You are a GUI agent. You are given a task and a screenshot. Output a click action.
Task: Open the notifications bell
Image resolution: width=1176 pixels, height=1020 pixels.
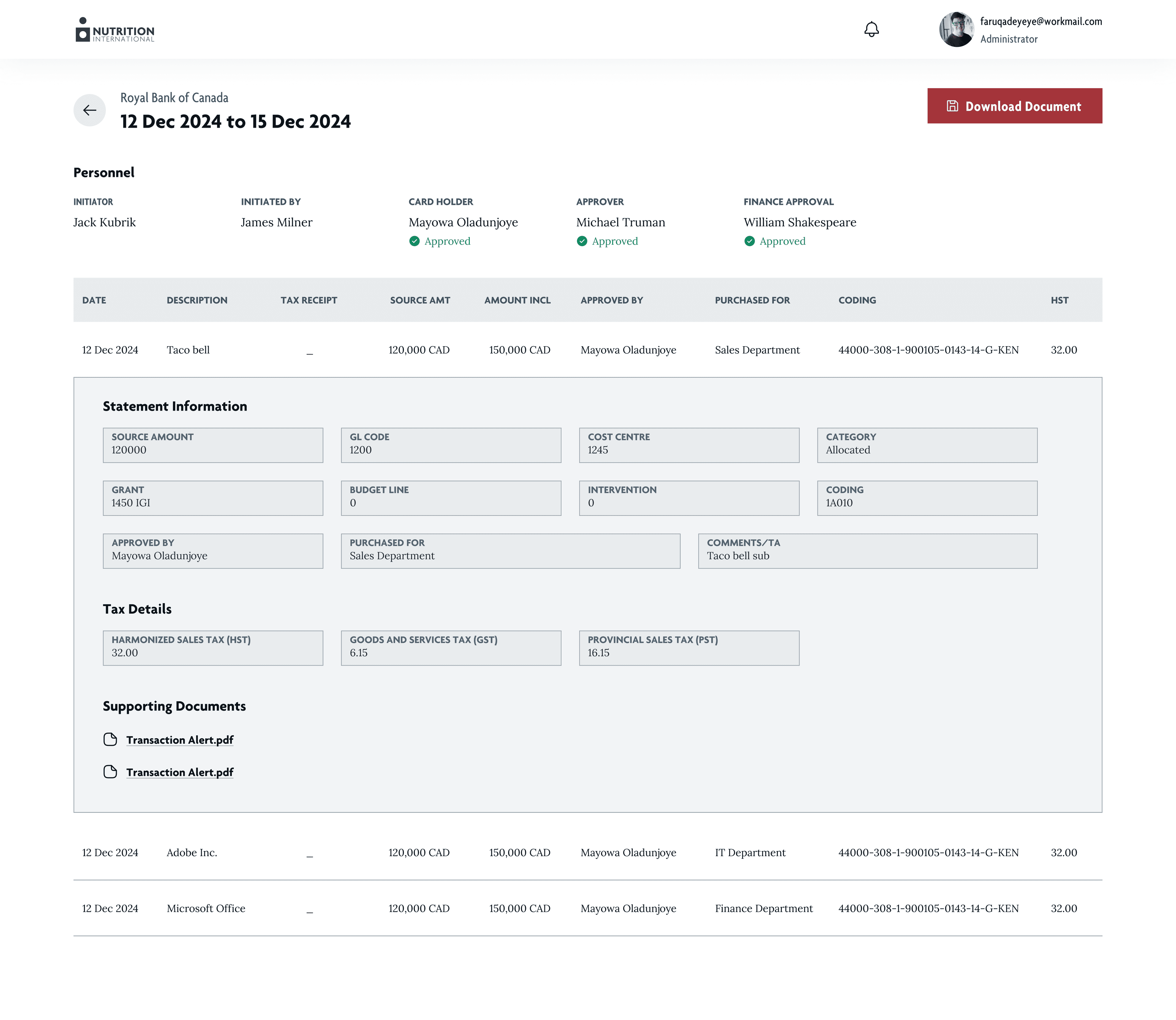pyautogui.click(x=871, y=30)
